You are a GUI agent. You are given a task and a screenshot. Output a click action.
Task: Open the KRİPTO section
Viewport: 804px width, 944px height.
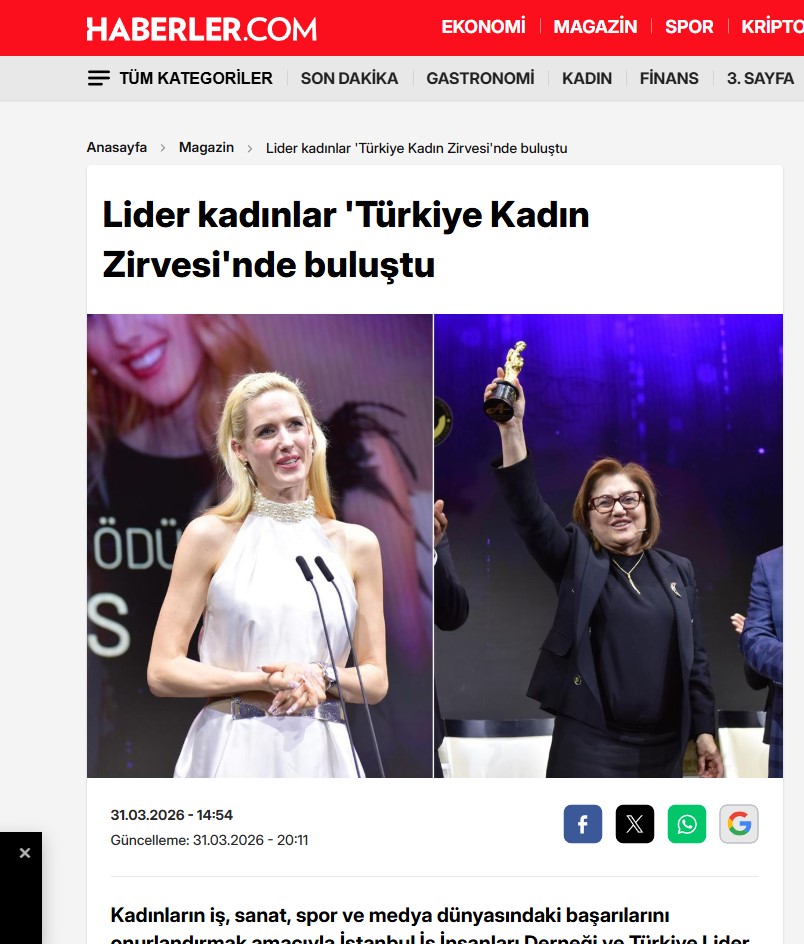pyautogui.click(x=772, y=26)
